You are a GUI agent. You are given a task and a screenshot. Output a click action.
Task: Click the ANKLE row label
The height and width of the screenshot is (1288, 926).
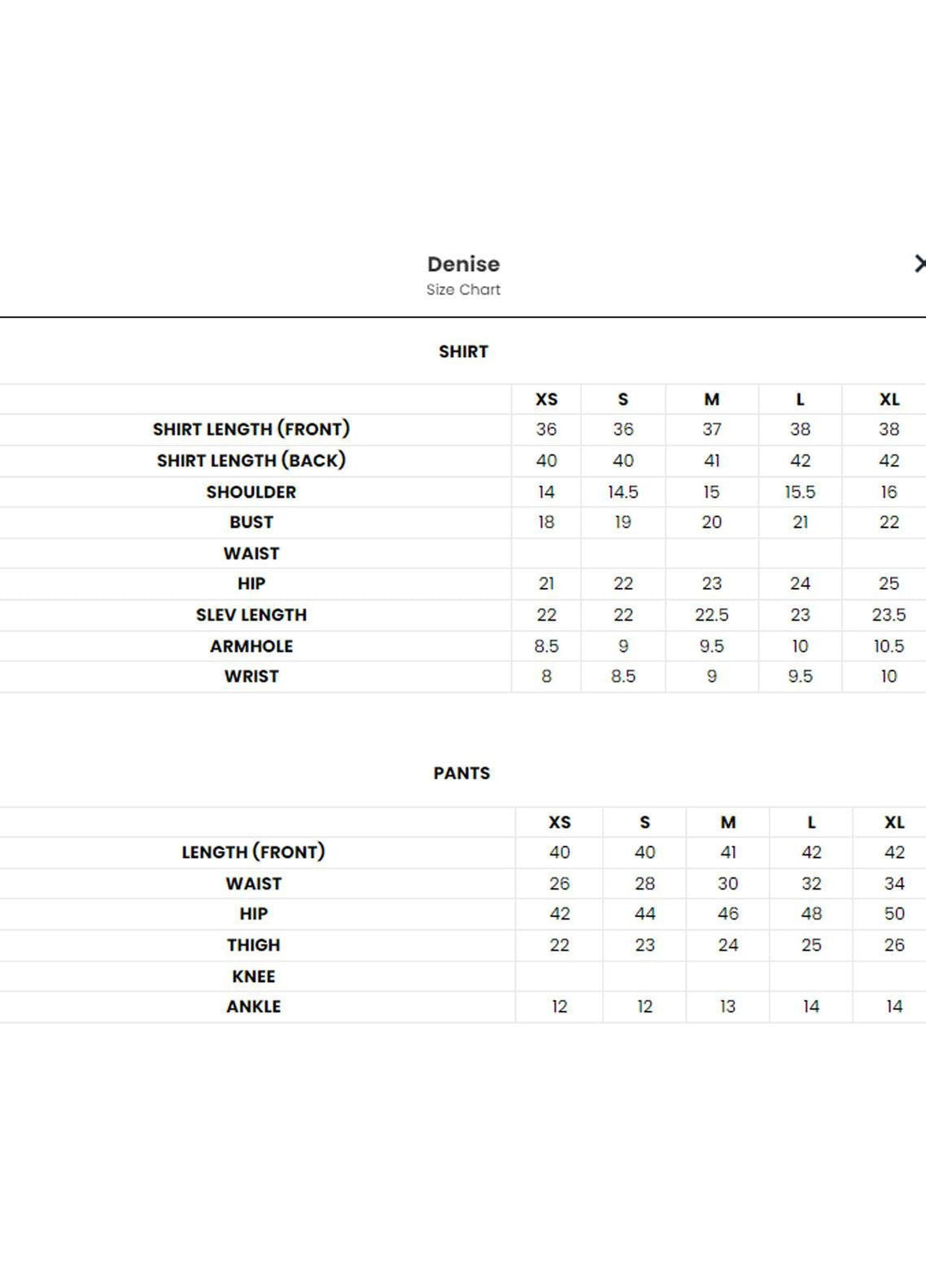point(253,1006)
